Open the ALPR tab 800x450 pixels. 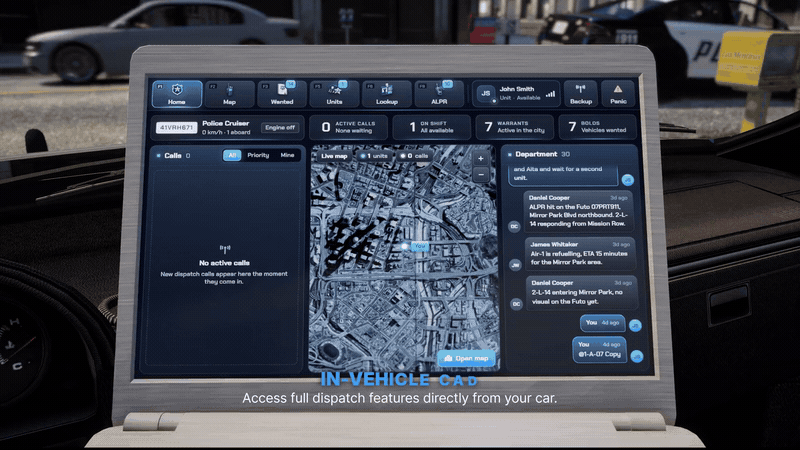pos(439,94)
